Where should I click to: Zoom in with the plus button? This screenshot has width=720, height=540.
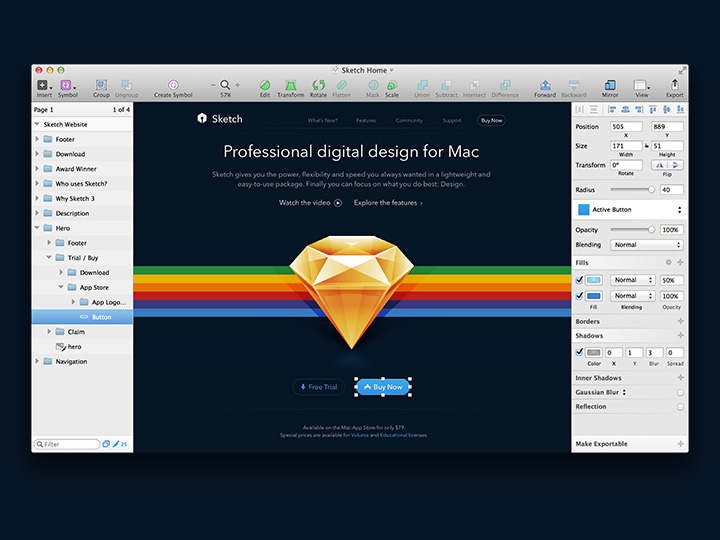click(237, 85)
